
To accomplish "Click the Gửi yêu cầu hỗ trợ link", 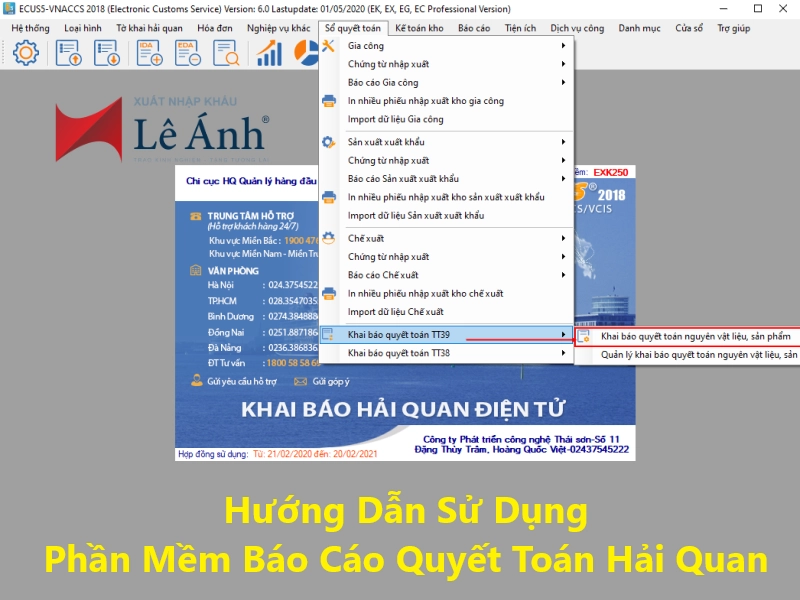I will (x=235, y=381).
